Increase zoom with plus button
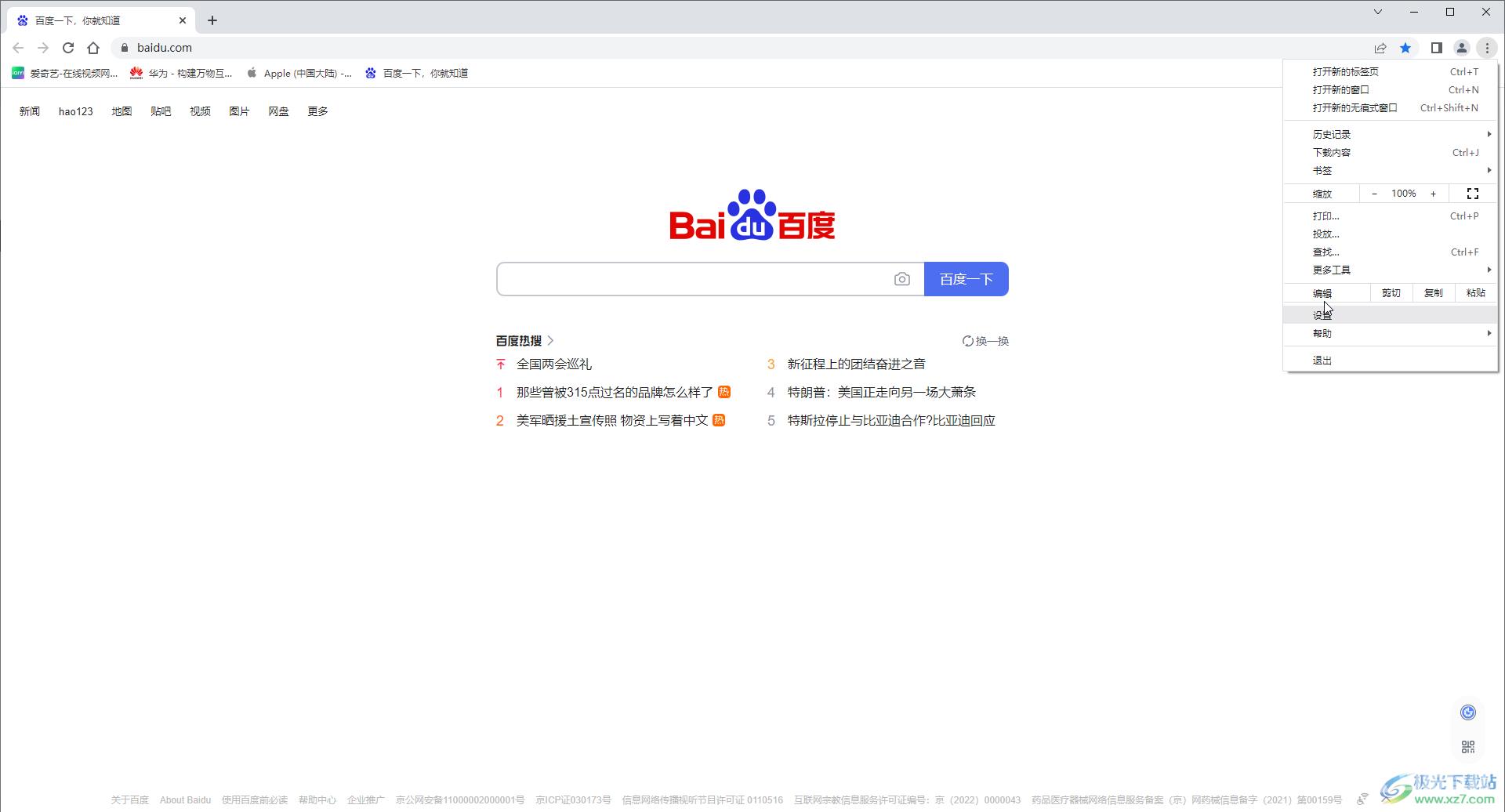This screenshot has height=812, width=1505. pyautogui.click(x=1433, y=194)
